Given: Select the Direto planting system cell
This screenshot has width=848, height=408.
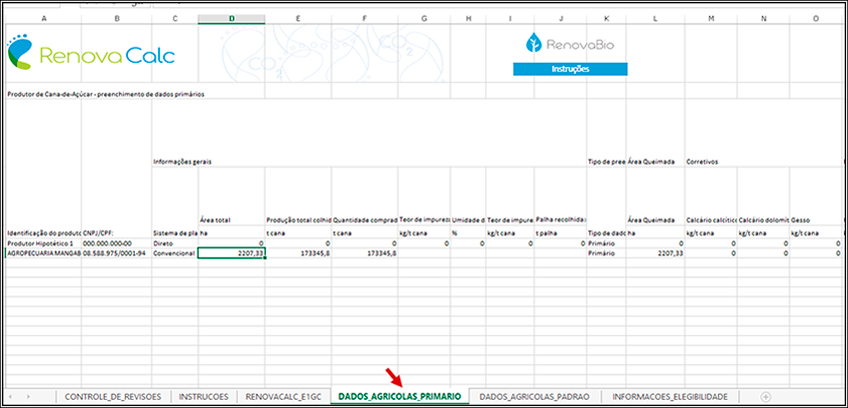Looking at the screenshot, I should 175,243.
